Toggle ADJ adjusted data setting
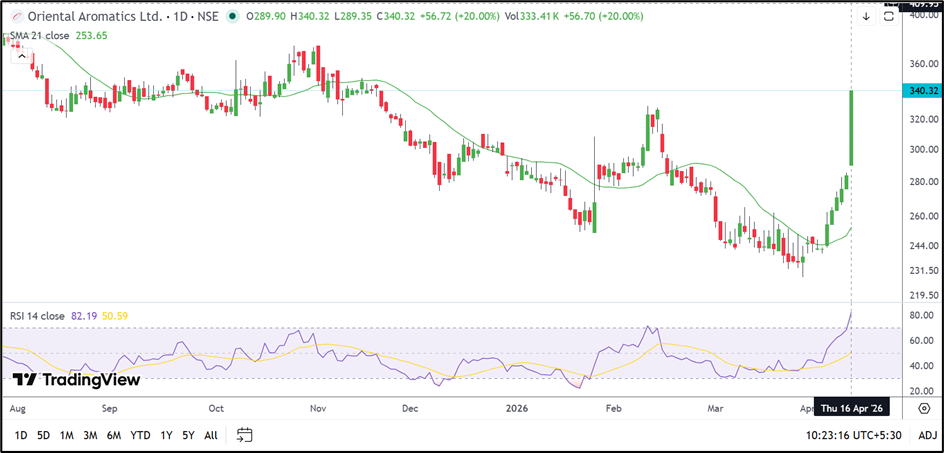The image size is (944, 453). (x=927, y=435)
